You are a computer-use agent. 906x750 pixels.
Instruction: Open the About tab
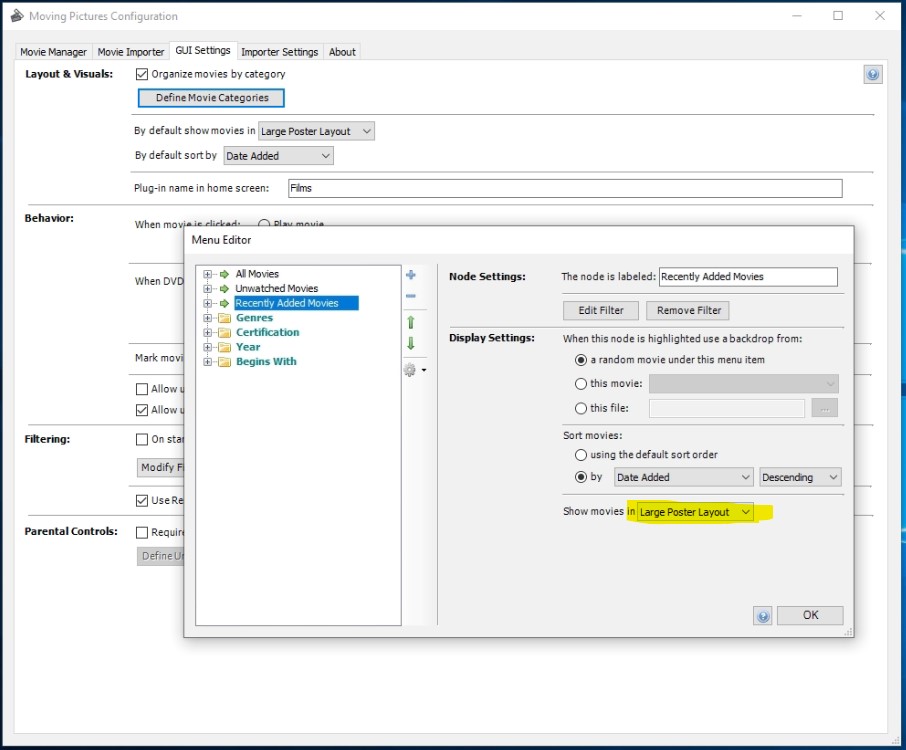pyautogui.click(x=342, y=52)
